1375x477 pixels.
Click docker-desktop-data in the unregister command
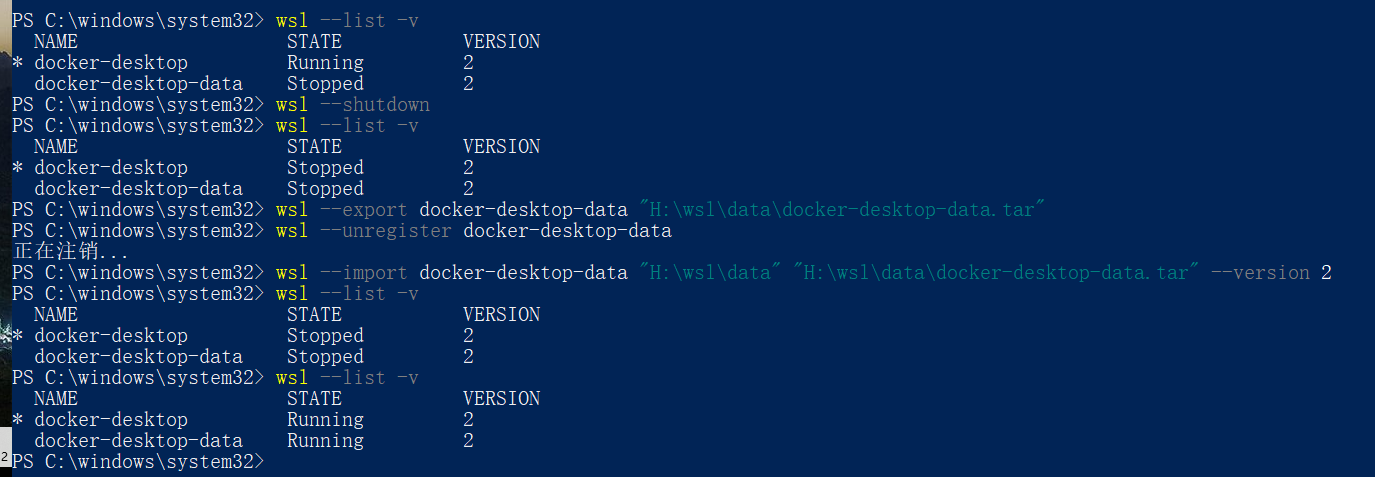click(567, 231)
